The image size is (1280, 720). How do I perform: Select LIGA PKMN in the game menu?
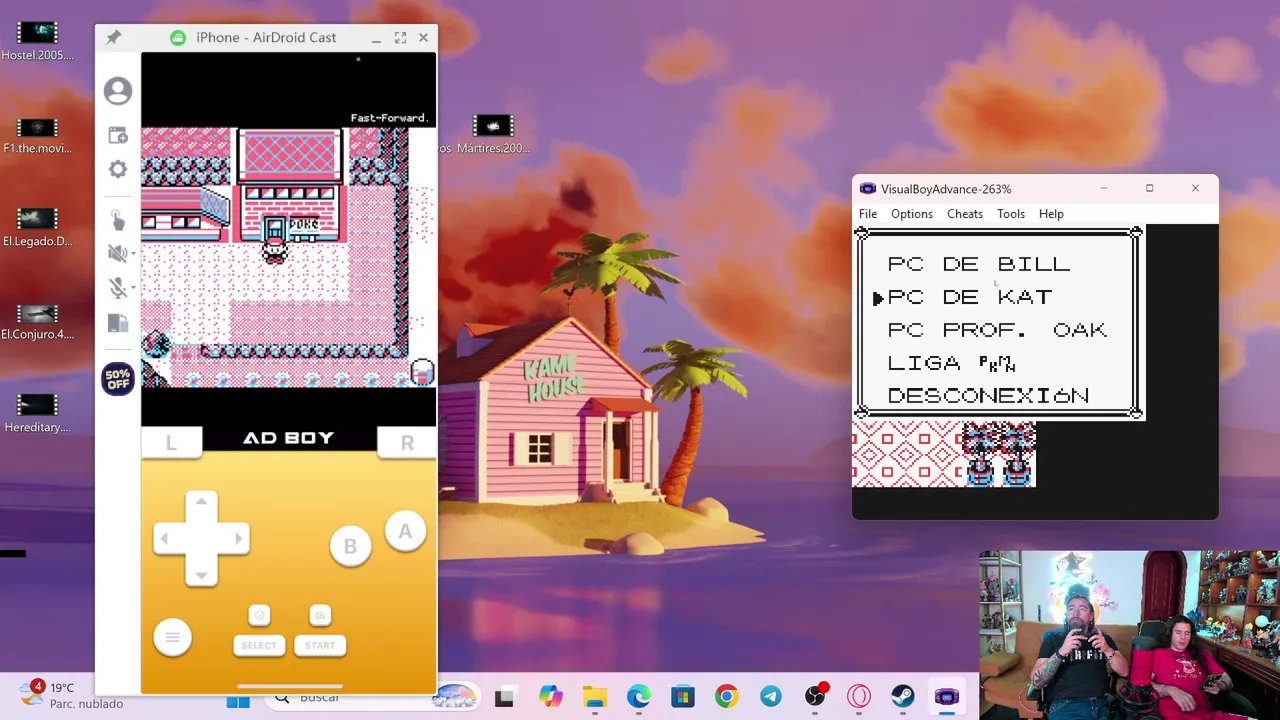pyautogui.click(x=952, y=363)
